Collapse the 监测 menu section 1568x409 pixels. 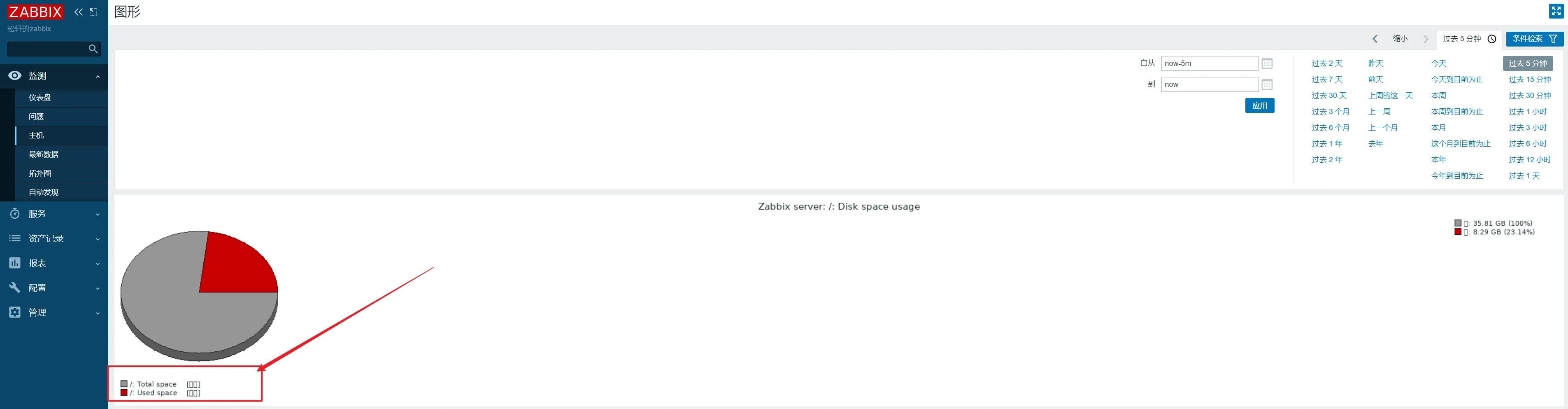54,76
